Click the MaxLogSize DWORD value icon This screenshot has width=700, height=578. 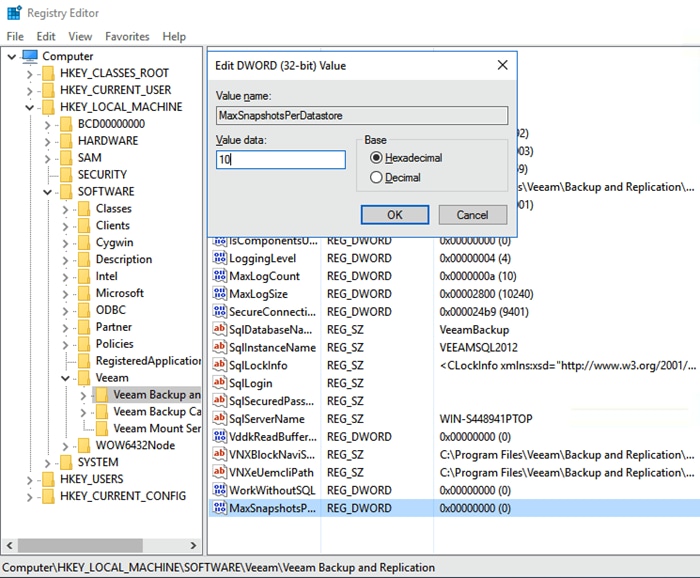click(x=220, y=294)
